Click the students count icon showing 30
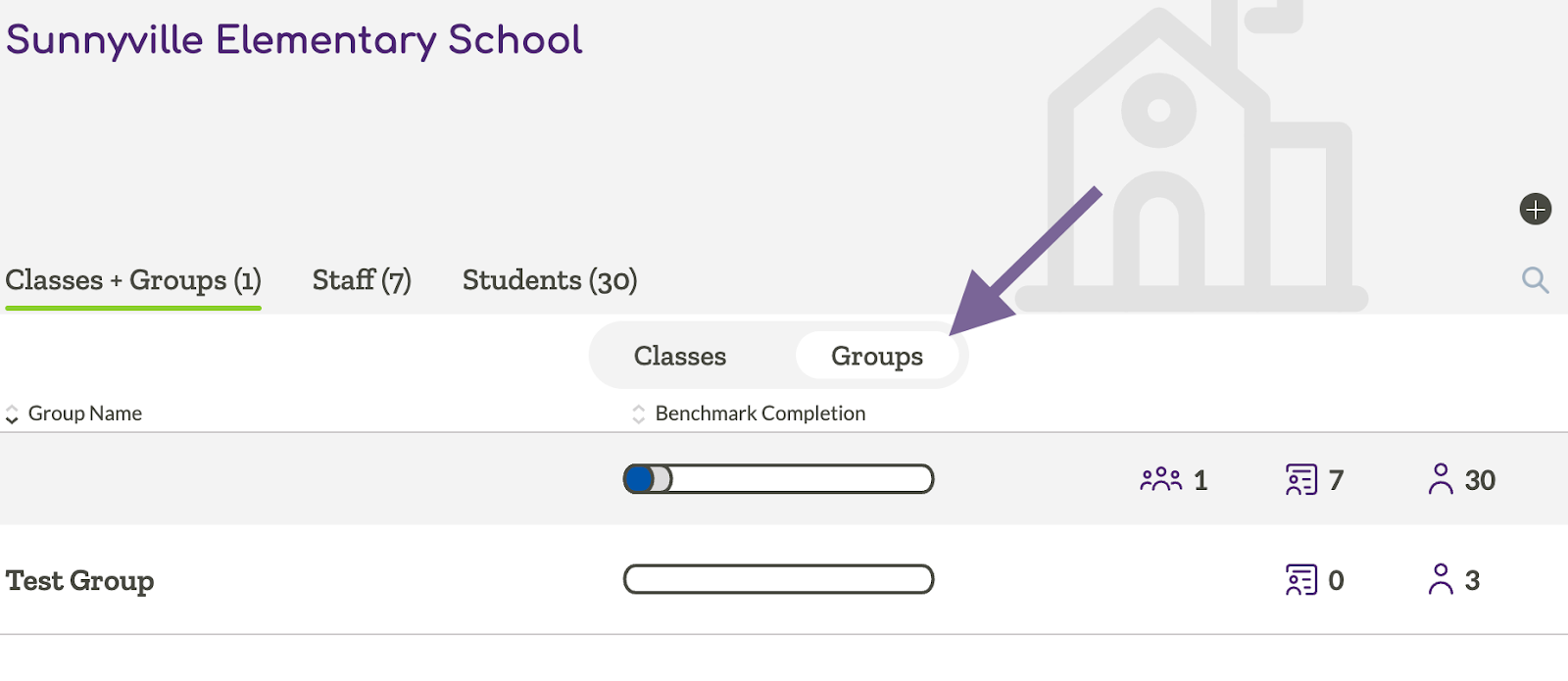1568x681 pixels. pyautogui.click(x=1440, y=479)
